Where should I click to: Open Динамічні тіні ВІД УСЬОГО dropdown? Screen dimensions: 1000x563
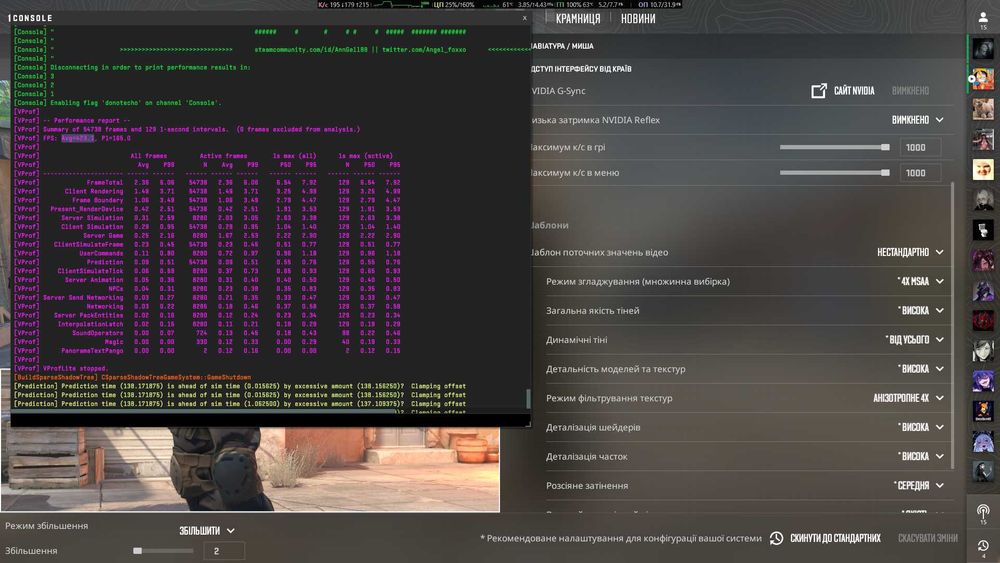tap(915, 340)
